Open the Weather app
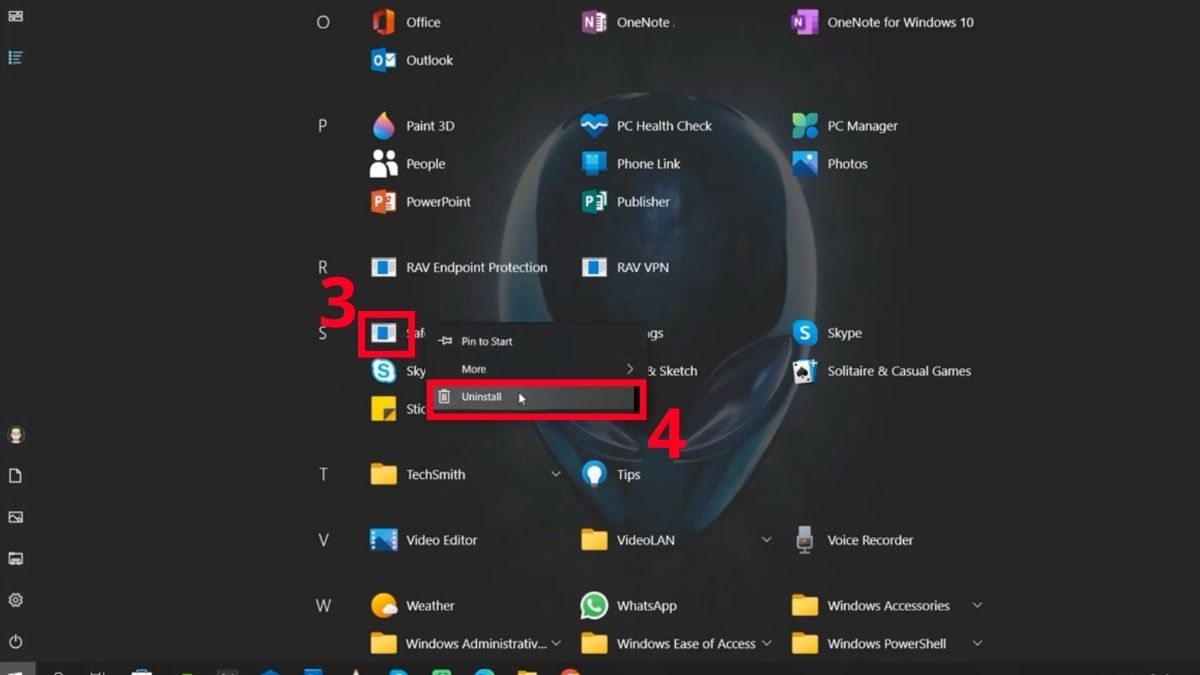 (412, 606)
